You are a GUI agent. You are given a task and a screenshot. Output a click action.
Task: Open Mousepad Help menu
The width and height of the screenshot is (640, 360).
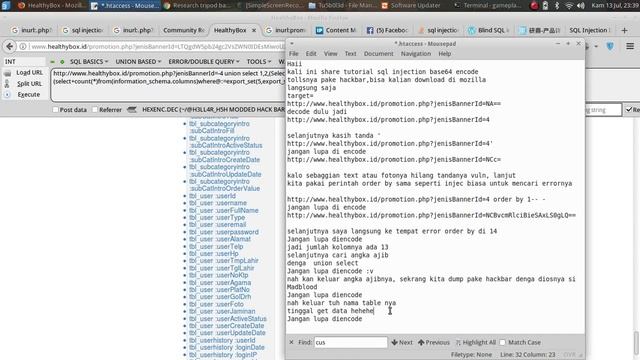[x=444, y=54]
